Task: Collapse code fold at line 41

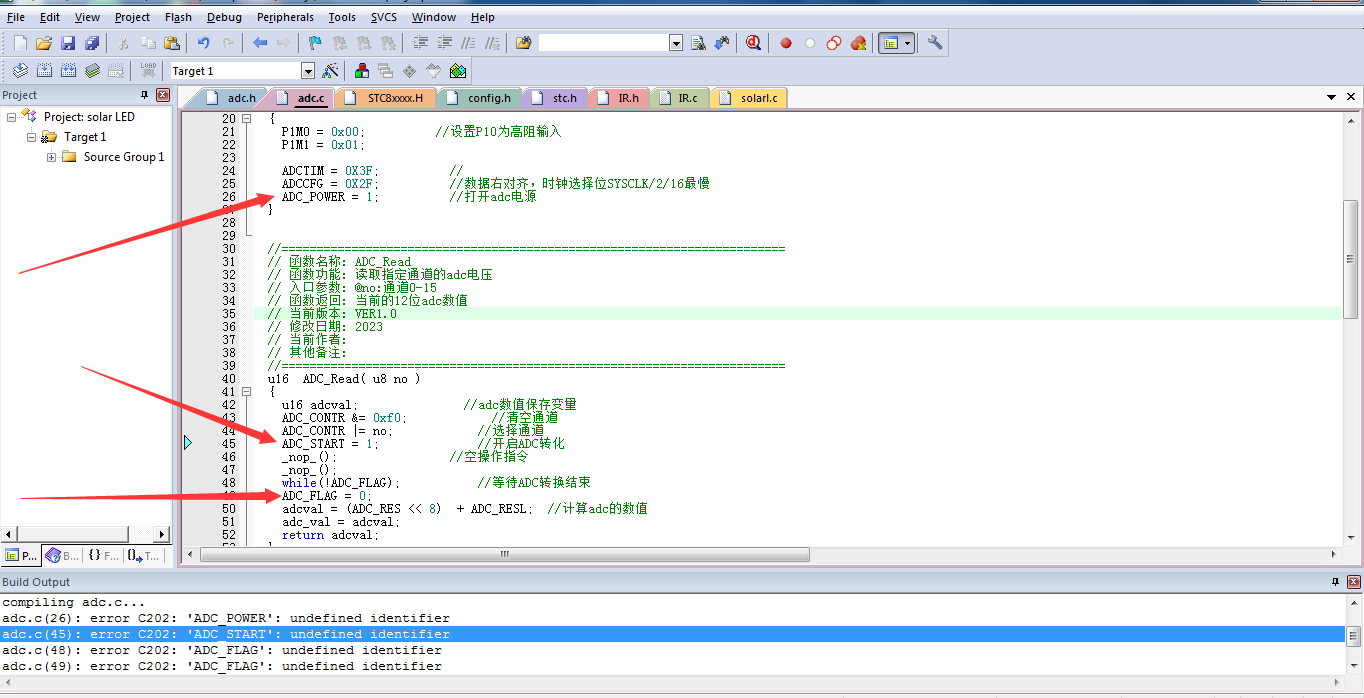Action: [247, 392]
